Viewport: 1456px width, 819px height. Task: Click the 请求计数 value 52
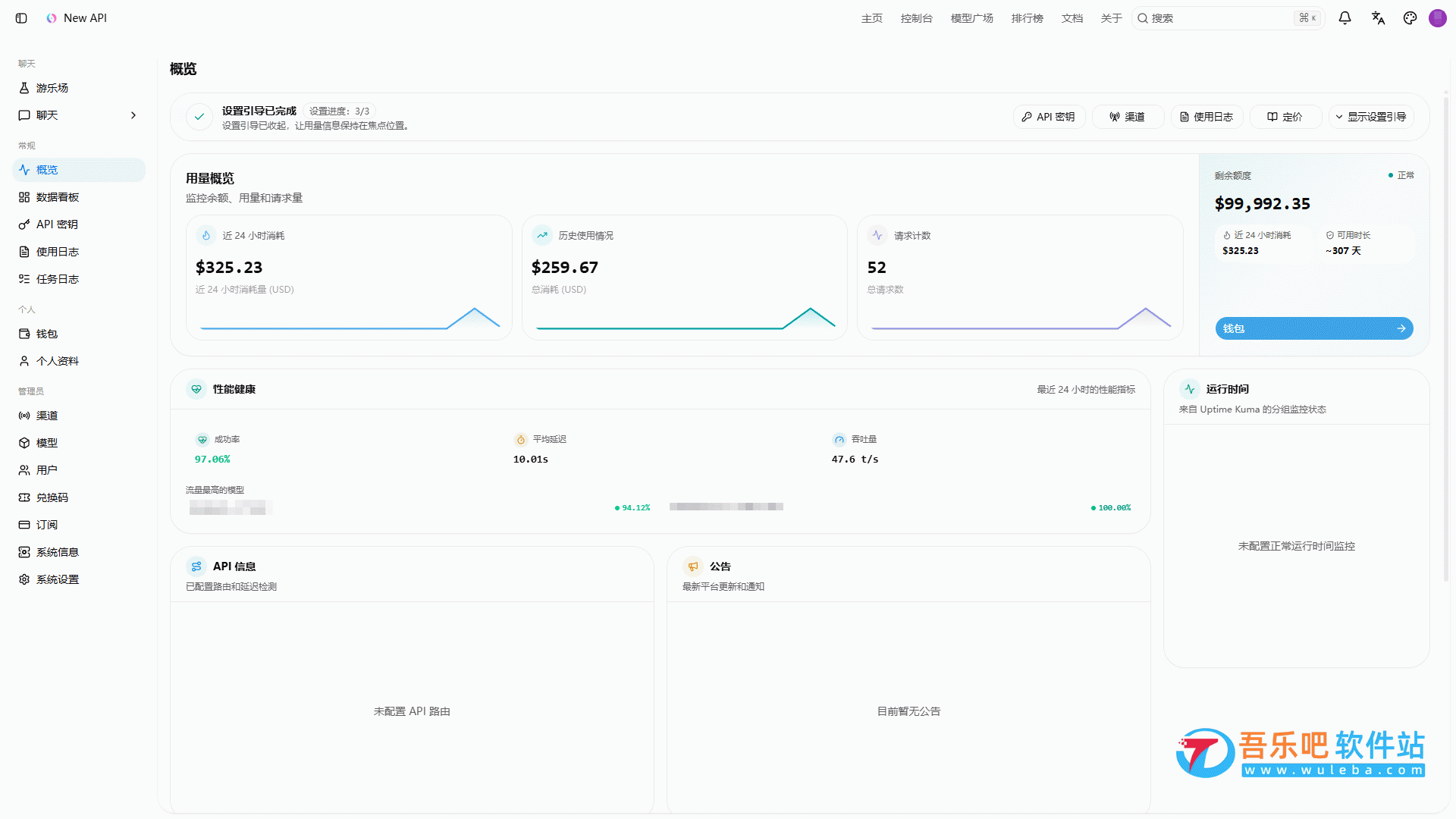click(x=877, y=268)
